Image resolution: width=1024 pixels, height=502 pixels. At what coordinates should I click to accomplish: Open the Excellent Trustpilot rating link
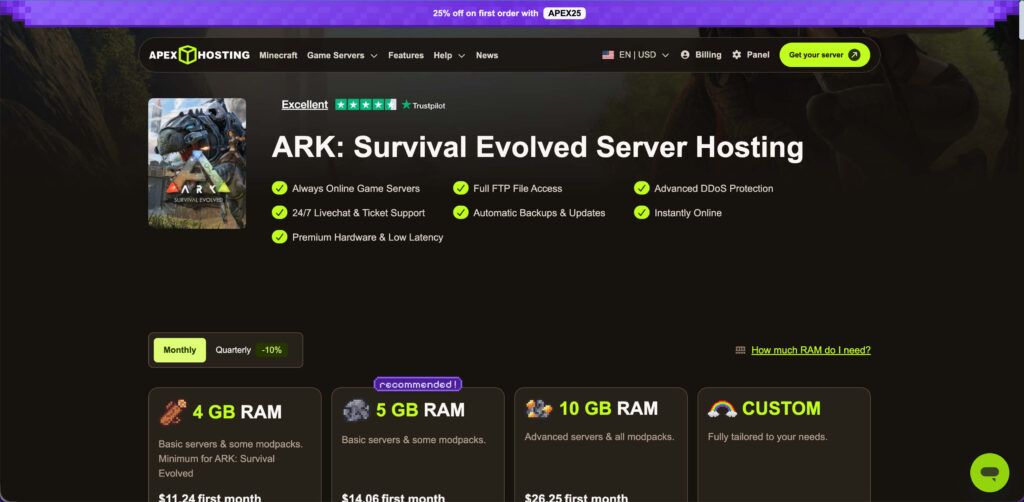[x=304, y=104]
